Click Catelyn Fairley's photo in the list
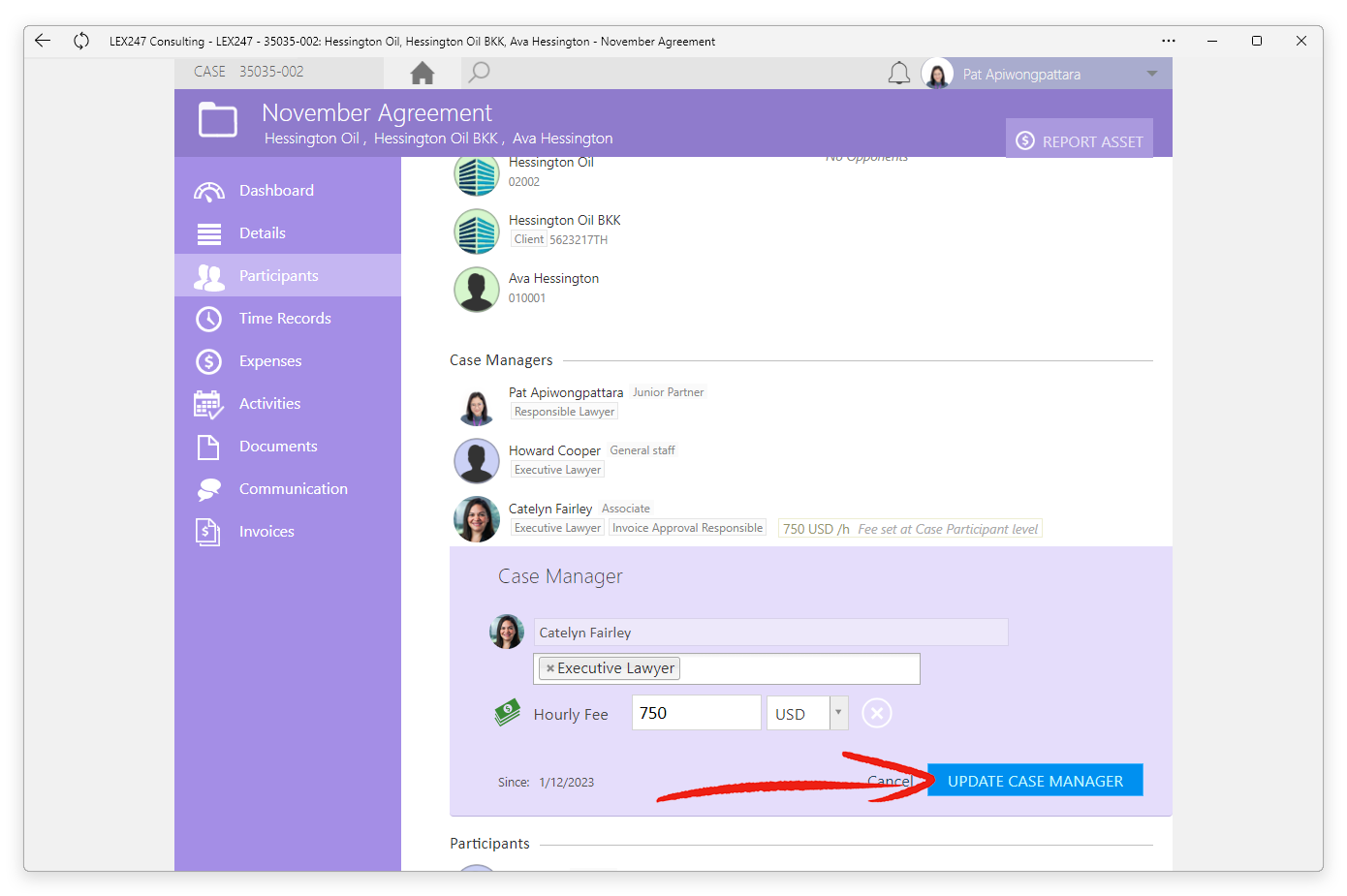This screenshot has width=1347, height=896. (477, 519)
